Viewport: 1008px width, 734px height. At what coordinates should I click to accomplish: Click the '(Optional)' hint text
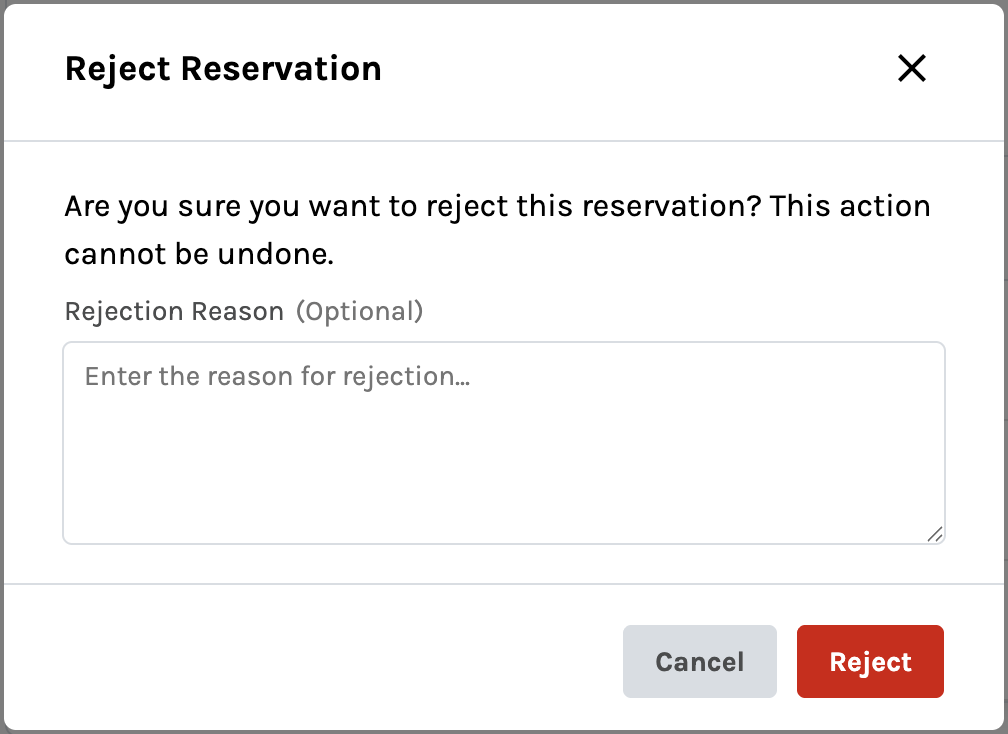[x=360, y=312]
